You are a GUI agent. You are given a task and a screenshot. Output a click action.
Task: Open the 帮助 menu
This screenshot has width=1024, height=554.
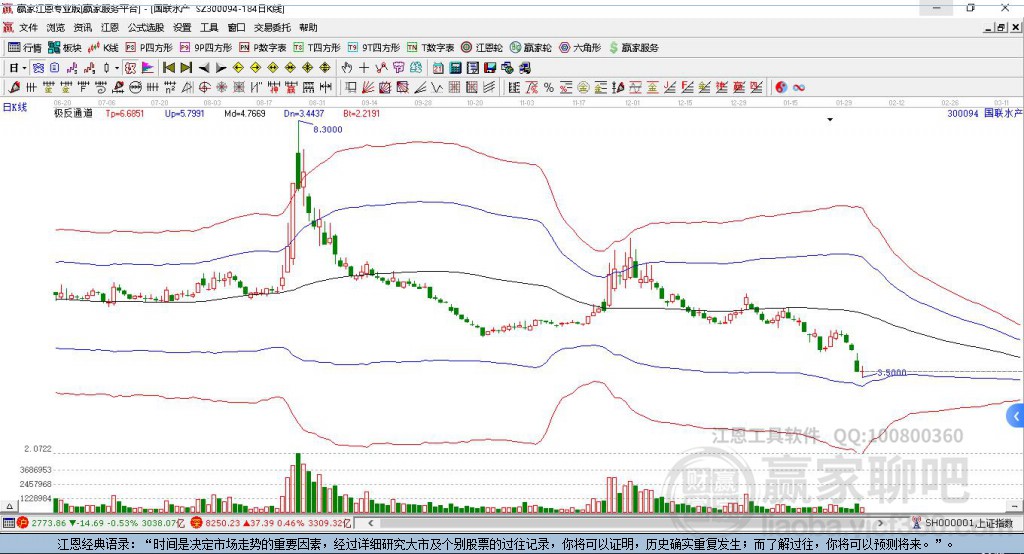(x=308, y=27)
